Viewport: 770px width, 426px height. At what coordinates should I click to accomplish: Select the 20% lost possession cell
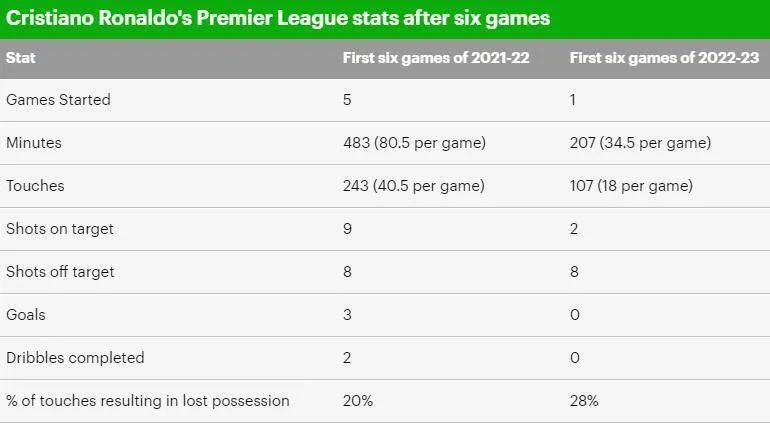(358, 401)
